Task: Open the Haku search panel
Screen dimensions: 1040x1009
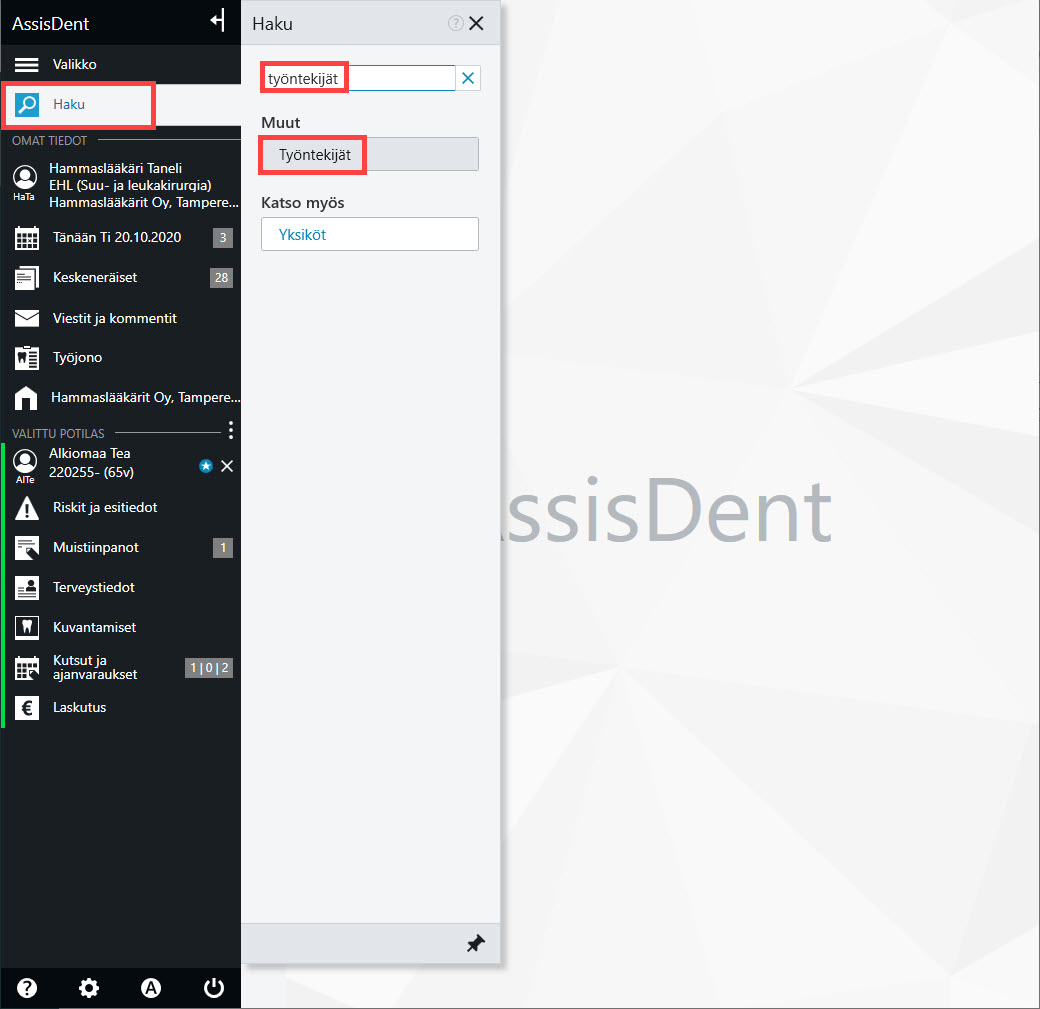Action: point(78,105)
